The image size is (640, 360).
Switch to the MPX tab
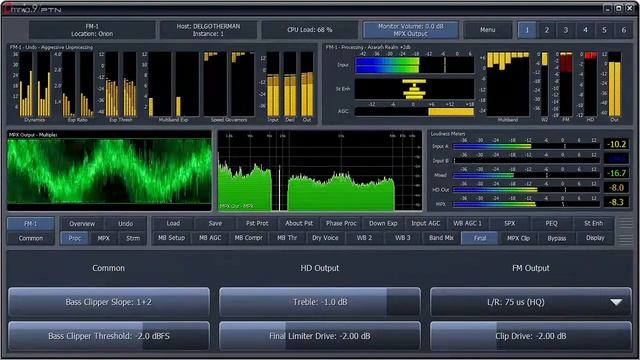click(x=104, y=238)
